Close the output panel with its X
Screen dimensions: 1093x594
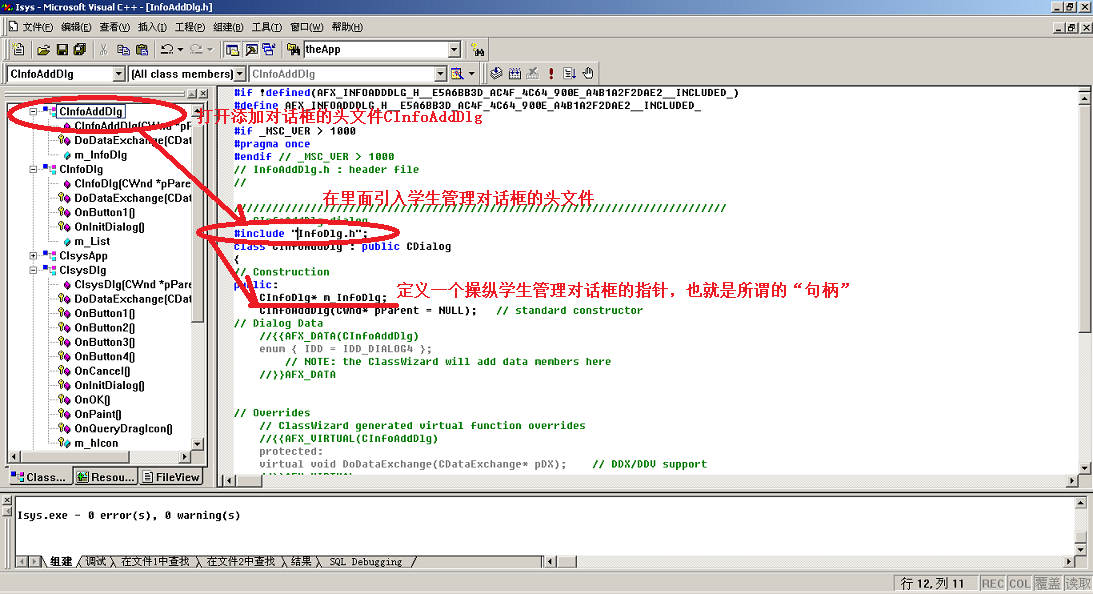(x=6, y=501)
